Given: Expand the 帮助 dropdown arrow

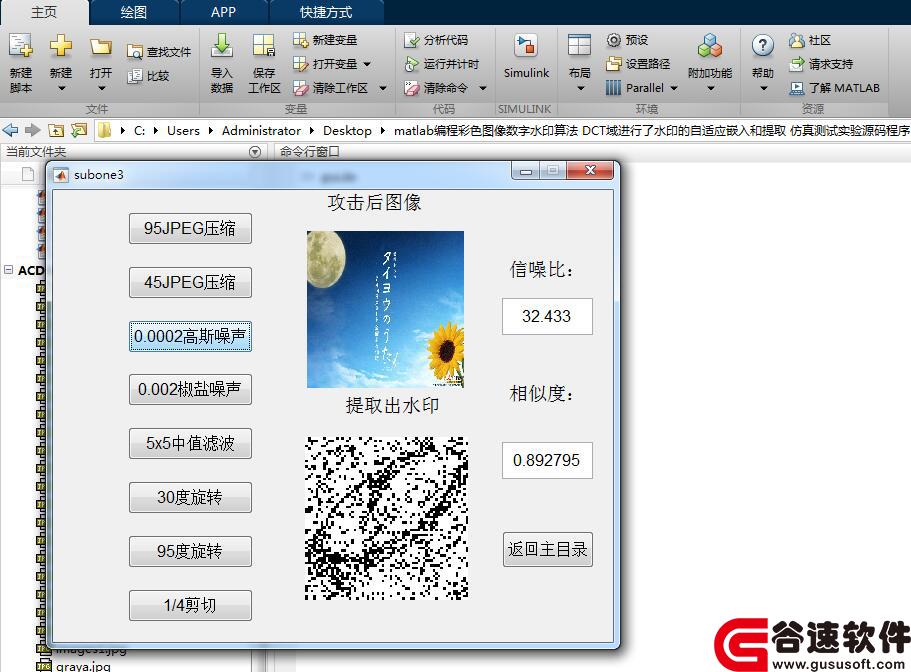Looking at the screenshot, I should pos(763,88).
